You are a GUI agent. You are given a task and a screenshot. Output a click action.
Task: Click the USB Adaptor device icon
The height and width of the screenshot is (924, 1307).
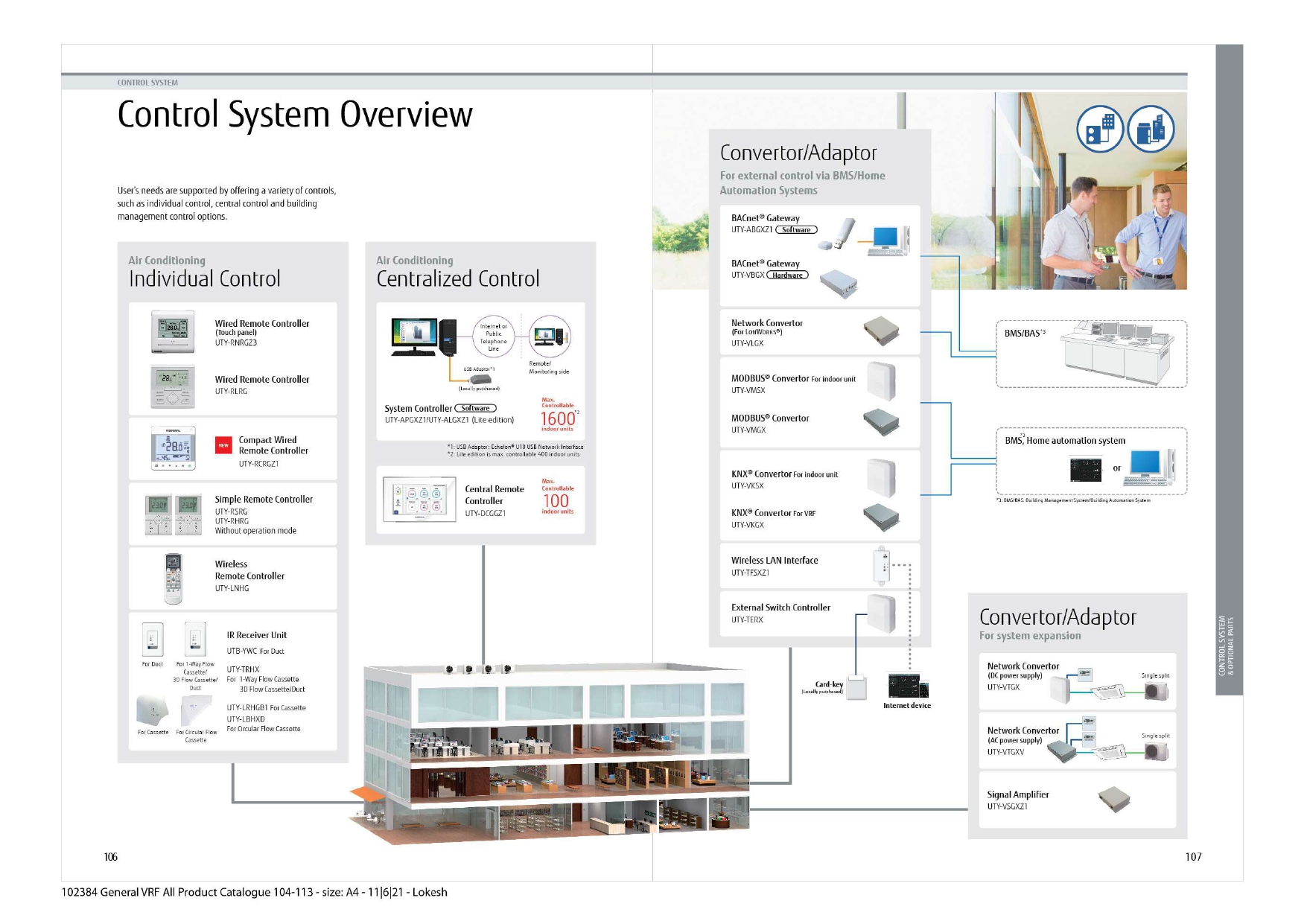(x=480, y=379)
